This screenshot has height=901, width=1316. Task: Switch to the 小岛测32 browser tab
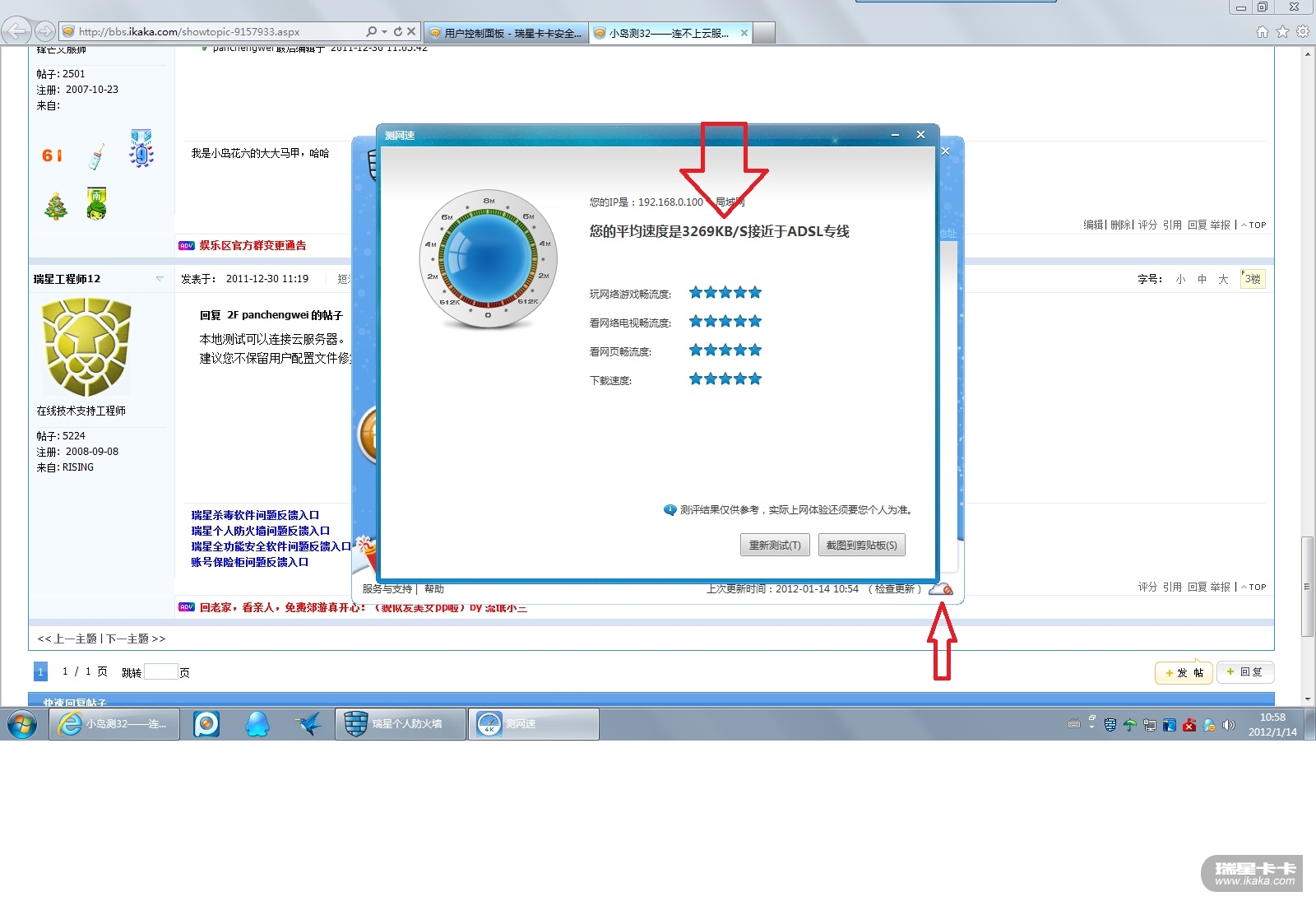663,33
